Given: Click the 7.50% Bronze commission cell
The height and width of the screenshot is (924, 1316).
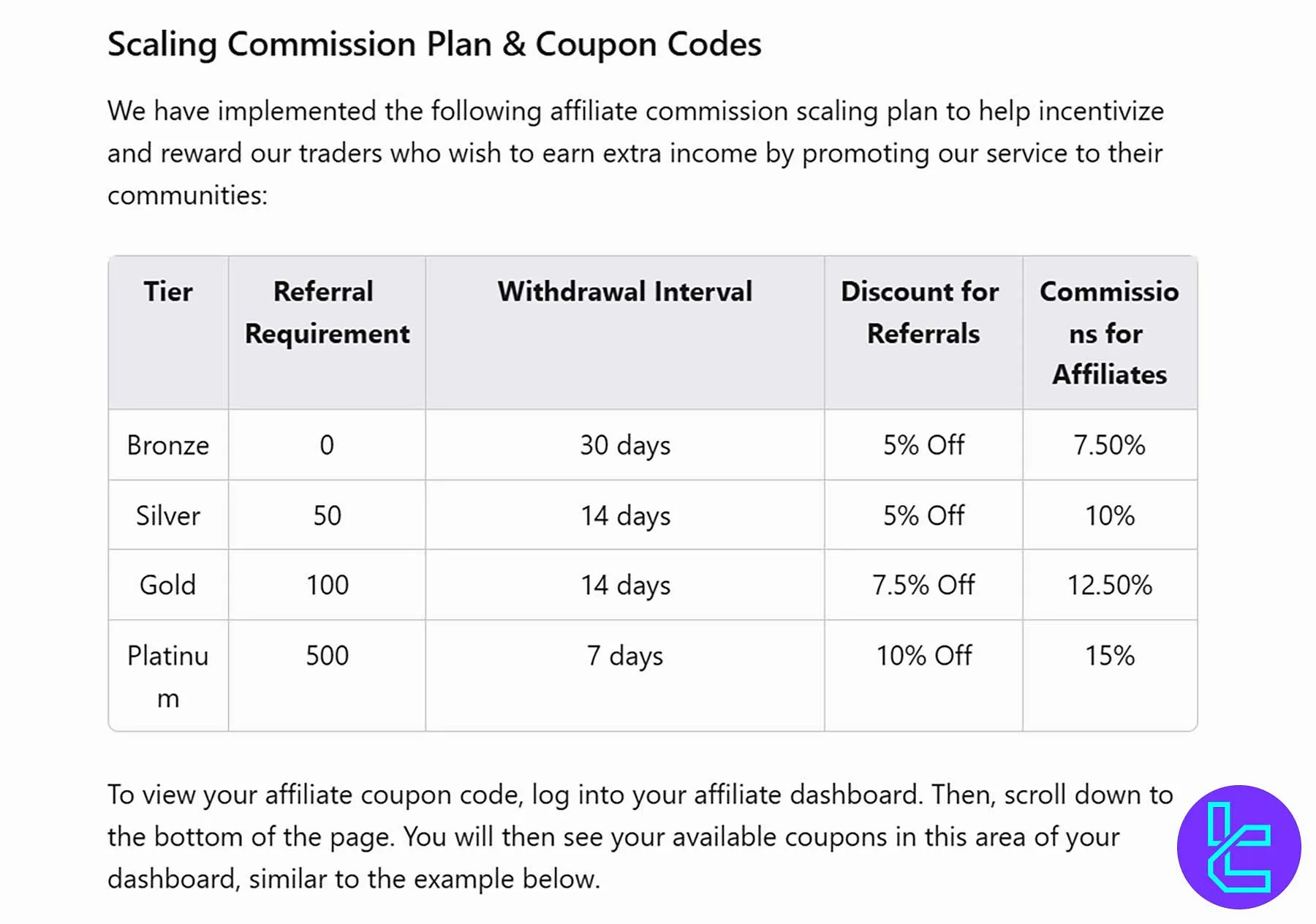Looking at the screenshot, I should pyautogui.click(x=1109, y=445).
